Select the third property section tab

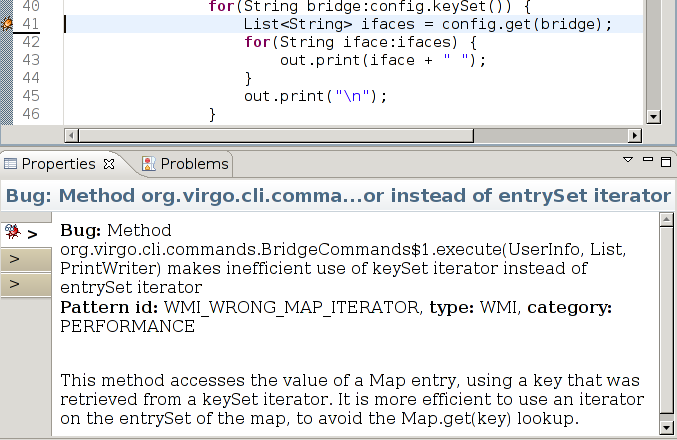coord(25,285)
